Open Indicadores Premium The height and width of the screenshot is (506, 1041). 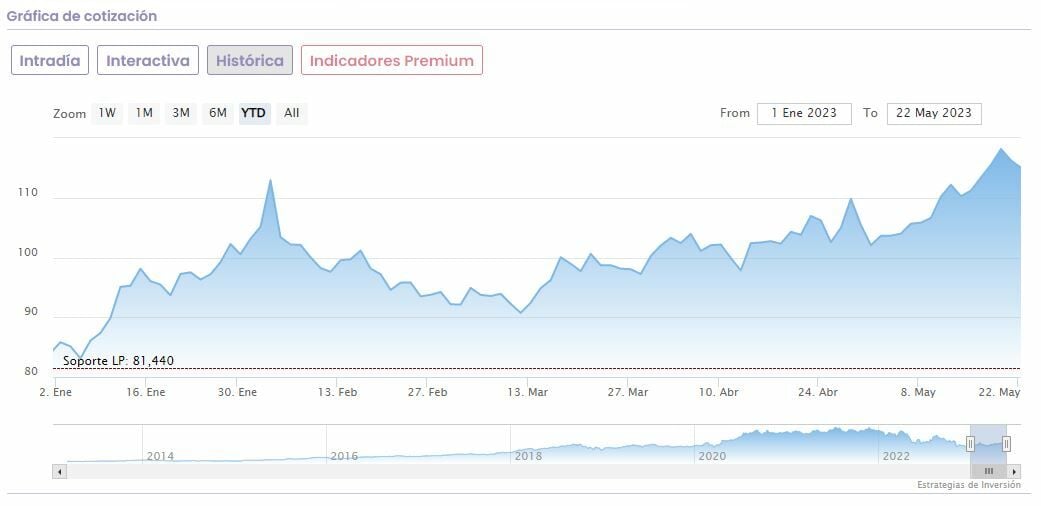point(392,60)
